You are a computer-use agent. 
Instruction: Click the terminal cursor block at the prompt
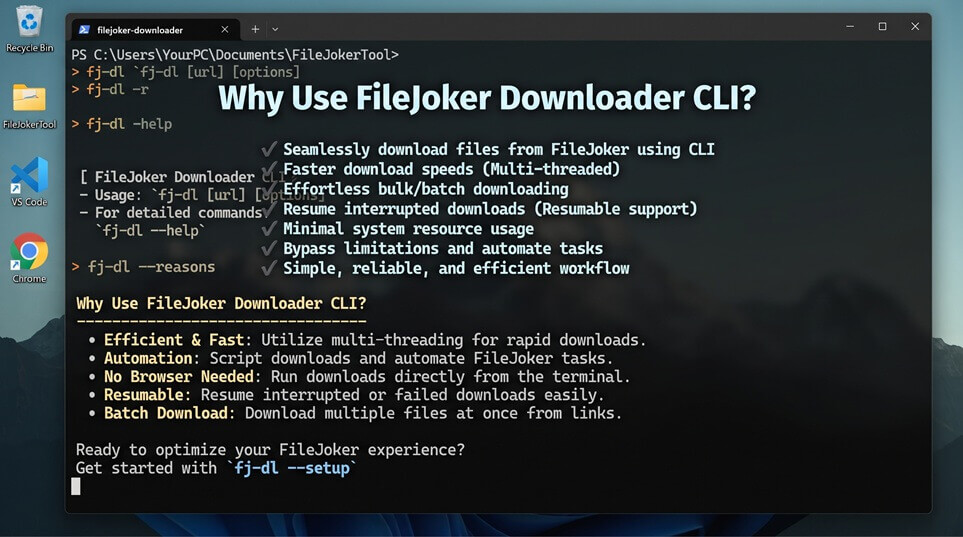pos(76,486)
